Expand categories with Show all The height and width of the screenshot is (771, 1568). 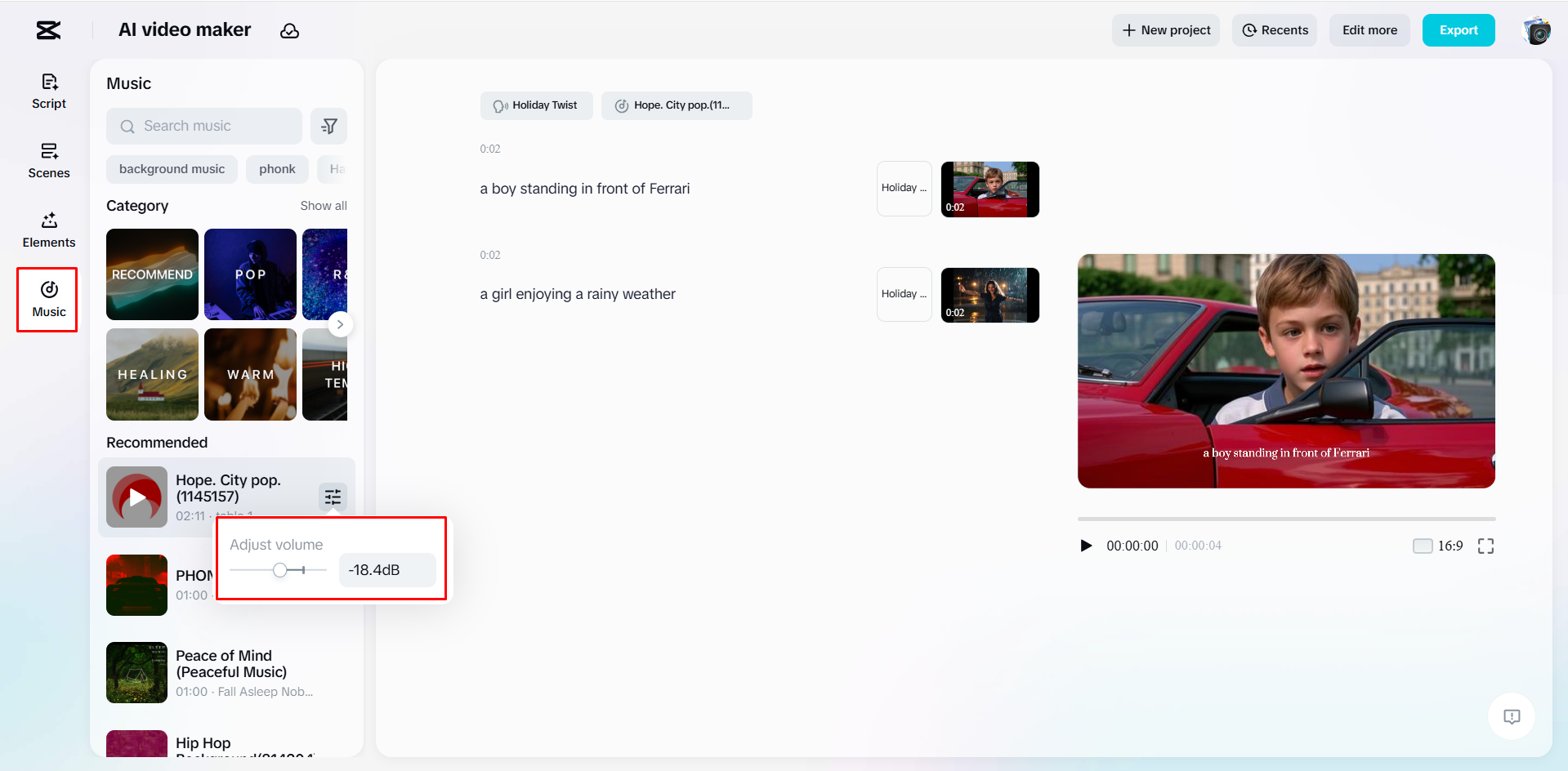tap(323, 205)
